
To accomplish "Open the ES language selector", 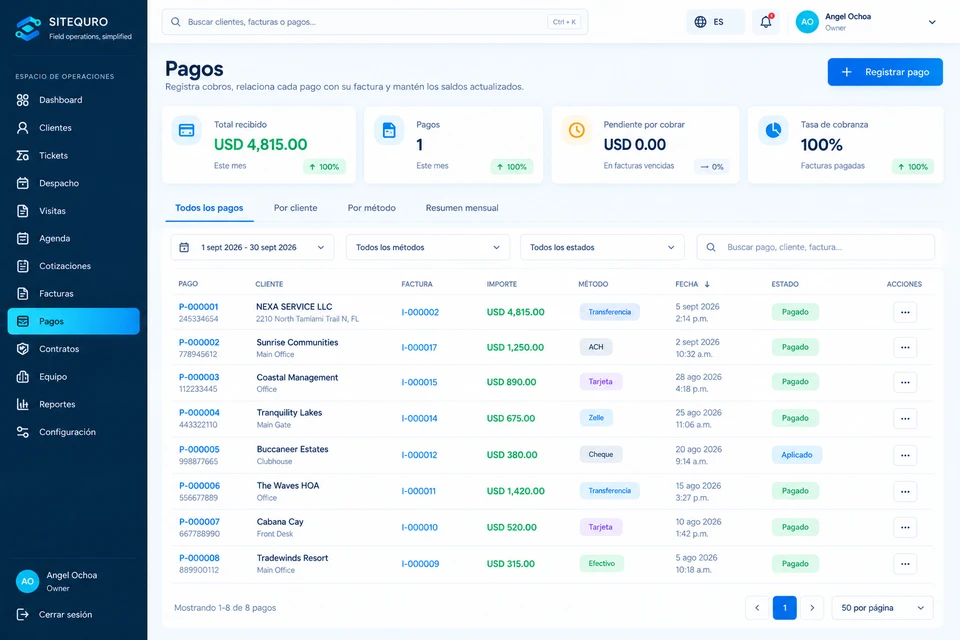I will tap(715, 22).
